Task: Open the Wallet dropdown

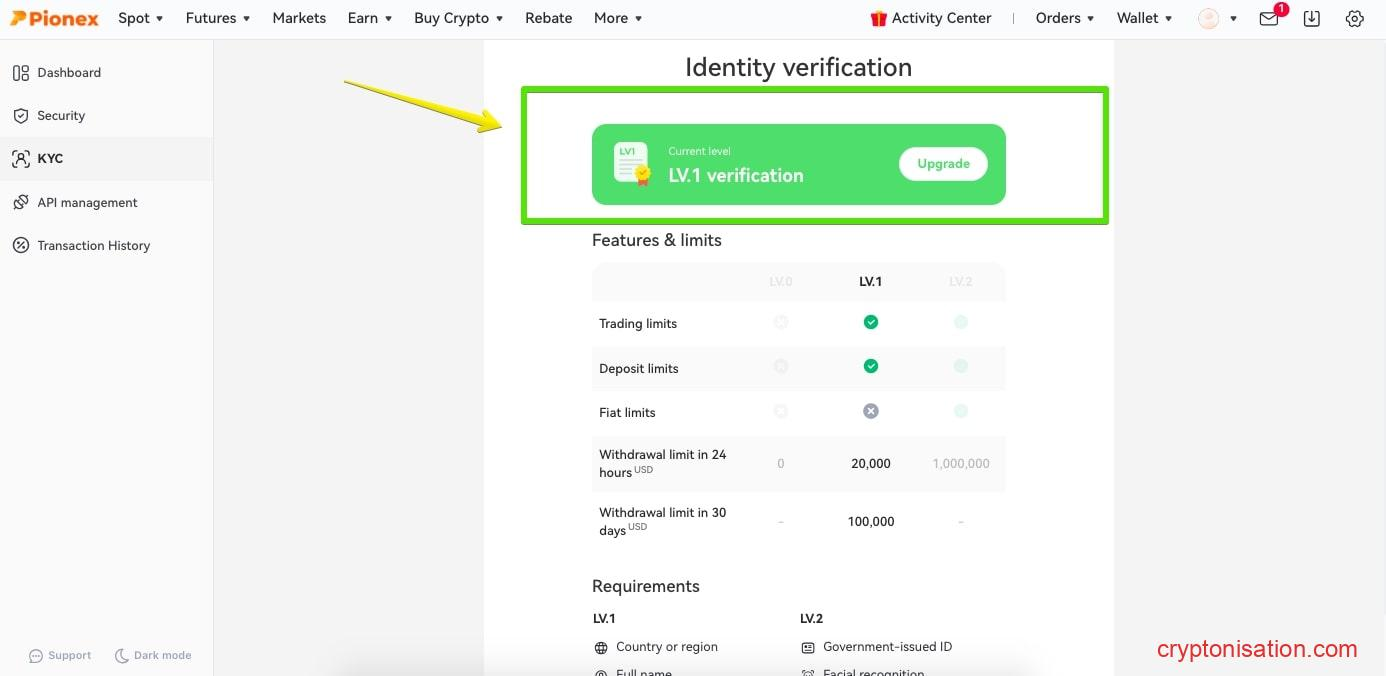Action: tap(1144, 18)
